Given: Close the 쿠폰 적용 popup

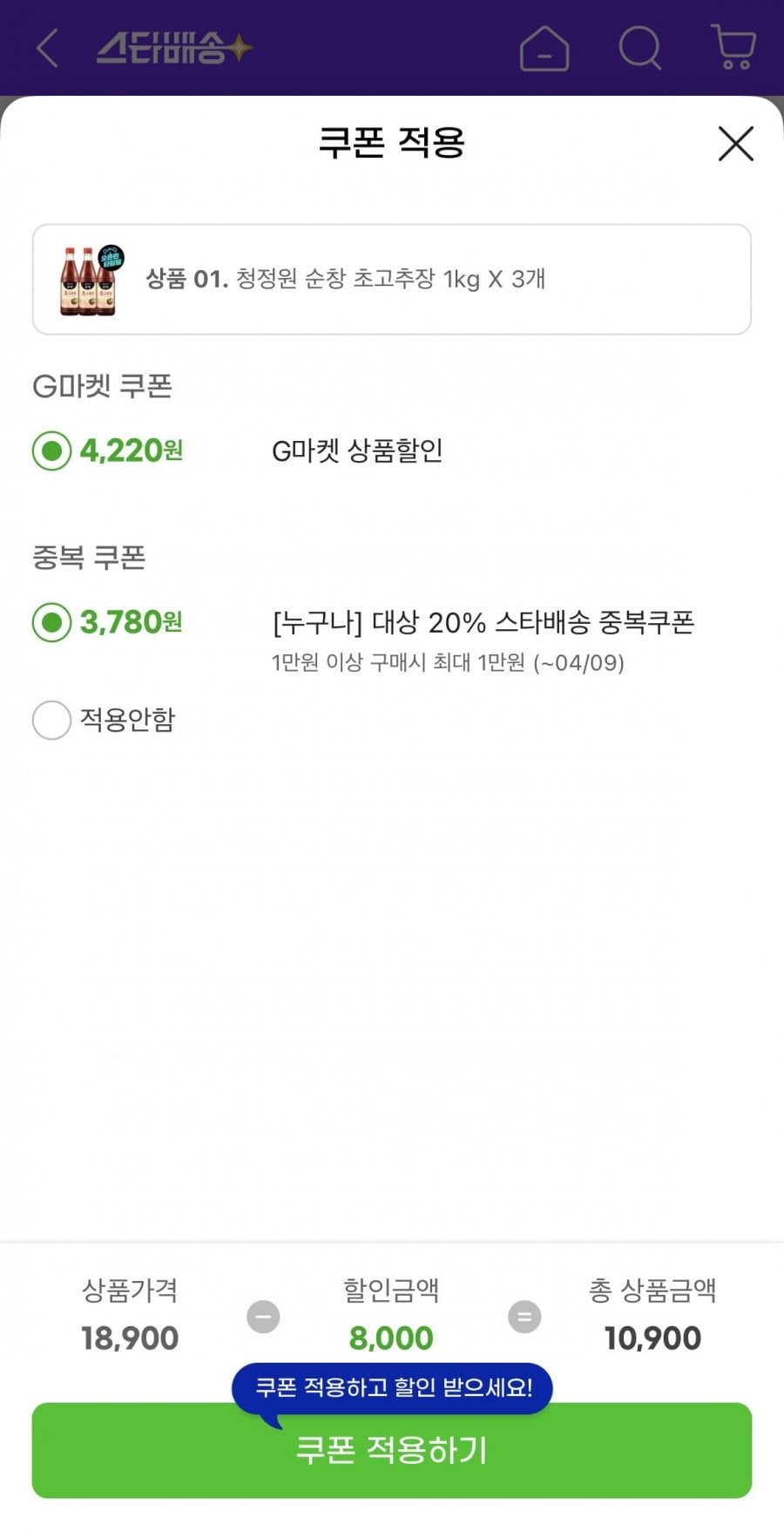Looking at the screenshot, I should click(x=735, y=144).
